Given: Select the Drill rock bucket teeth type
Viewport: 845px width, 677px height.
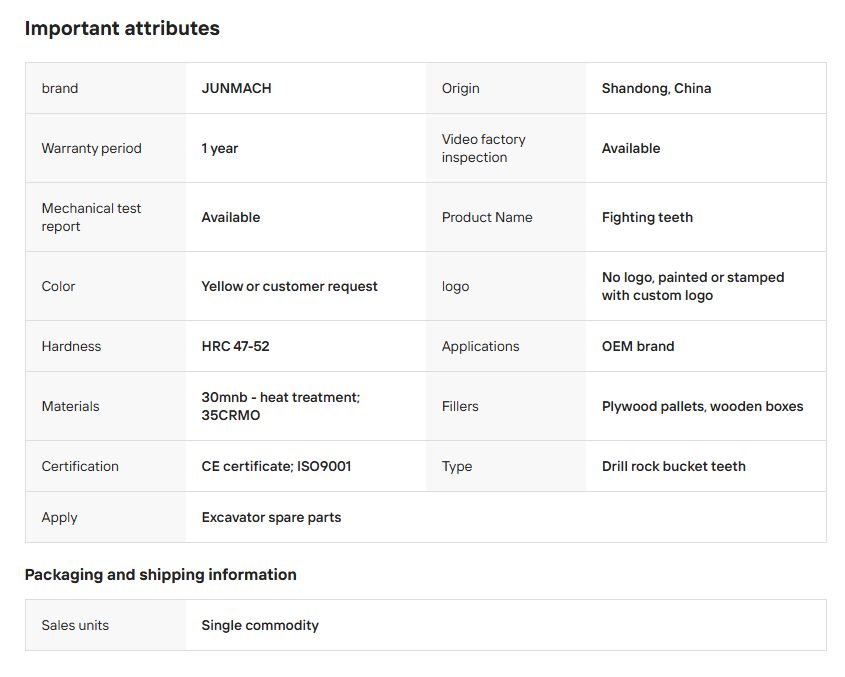Looking at the screenshot, I should coord(674,466).
